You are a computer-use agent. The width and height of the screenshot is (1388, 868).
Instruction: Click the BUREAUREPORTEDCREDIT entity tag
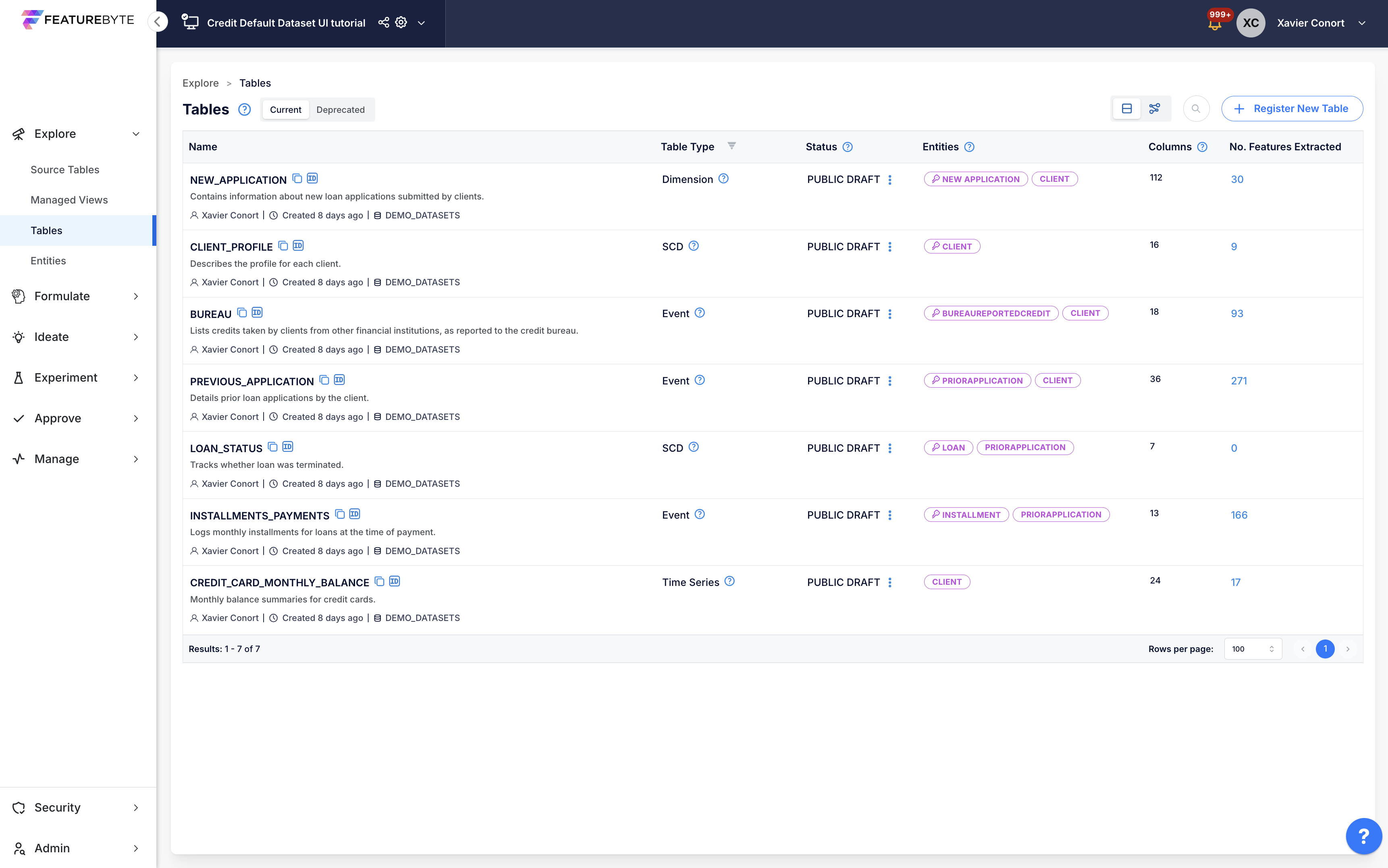click(991, 314)
